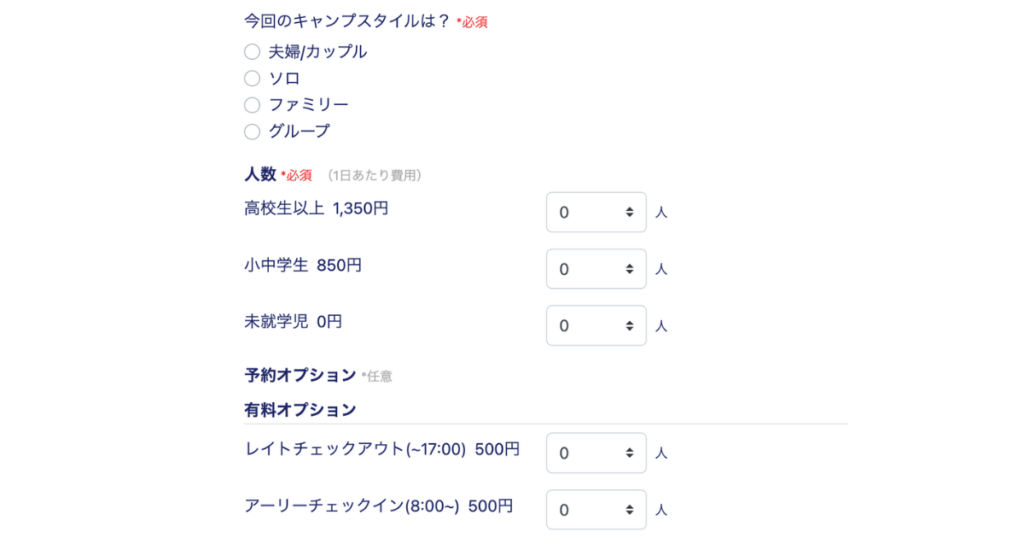Image resolution: width=1024 pixels, height=538 pixels.
Task: Choose the ソロ camp style option
Action: tap(252, 78)
